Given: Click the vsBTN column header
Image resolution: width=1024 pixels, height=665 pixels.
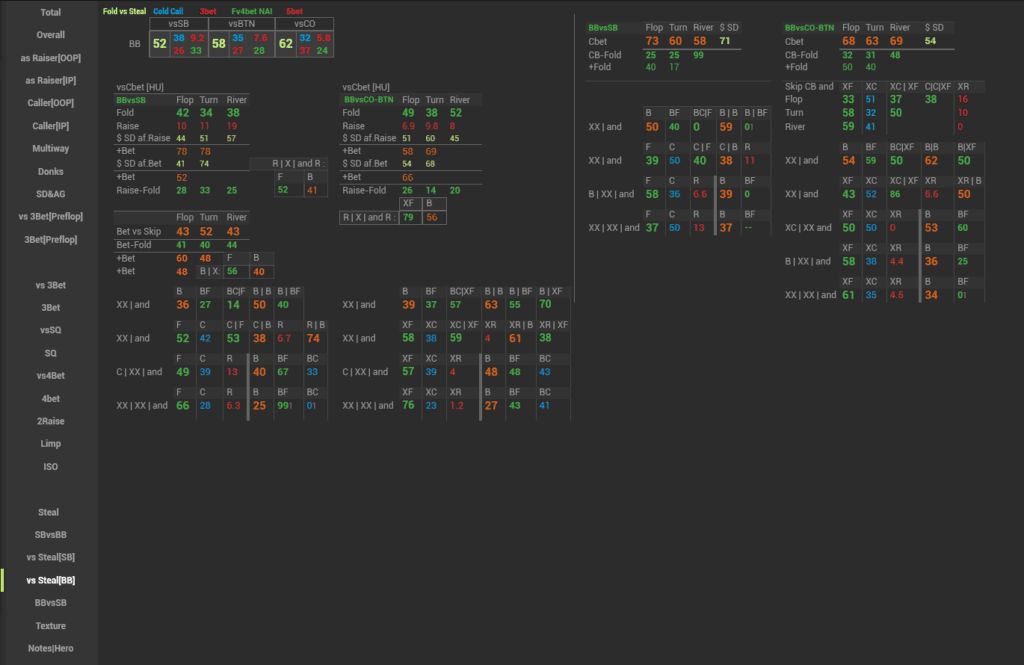Looking at the screenshot, I should [x=241, y=23].
